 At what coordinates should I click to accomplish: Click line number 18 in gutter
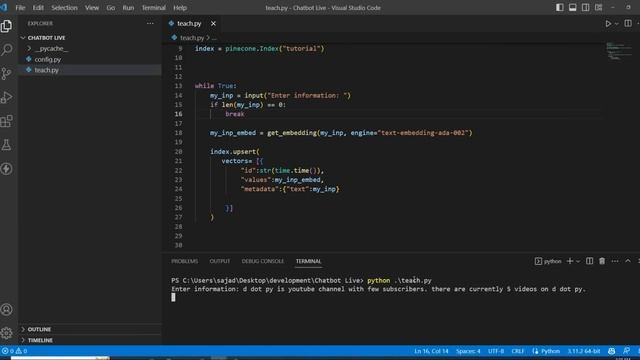(x=178, y=133)
